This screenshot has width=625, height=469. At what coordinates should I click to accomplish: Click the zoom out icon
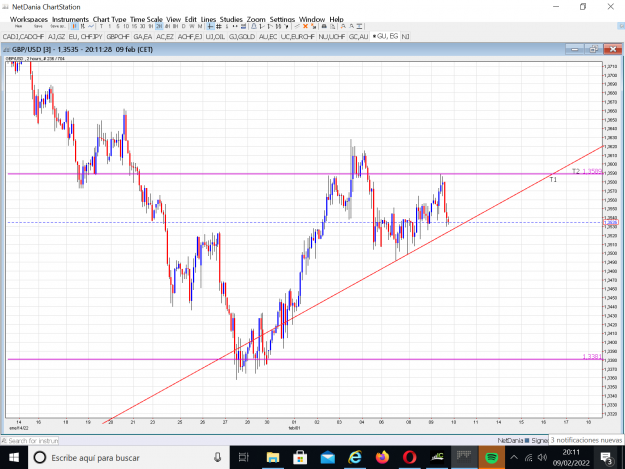(x=352, y=26)
